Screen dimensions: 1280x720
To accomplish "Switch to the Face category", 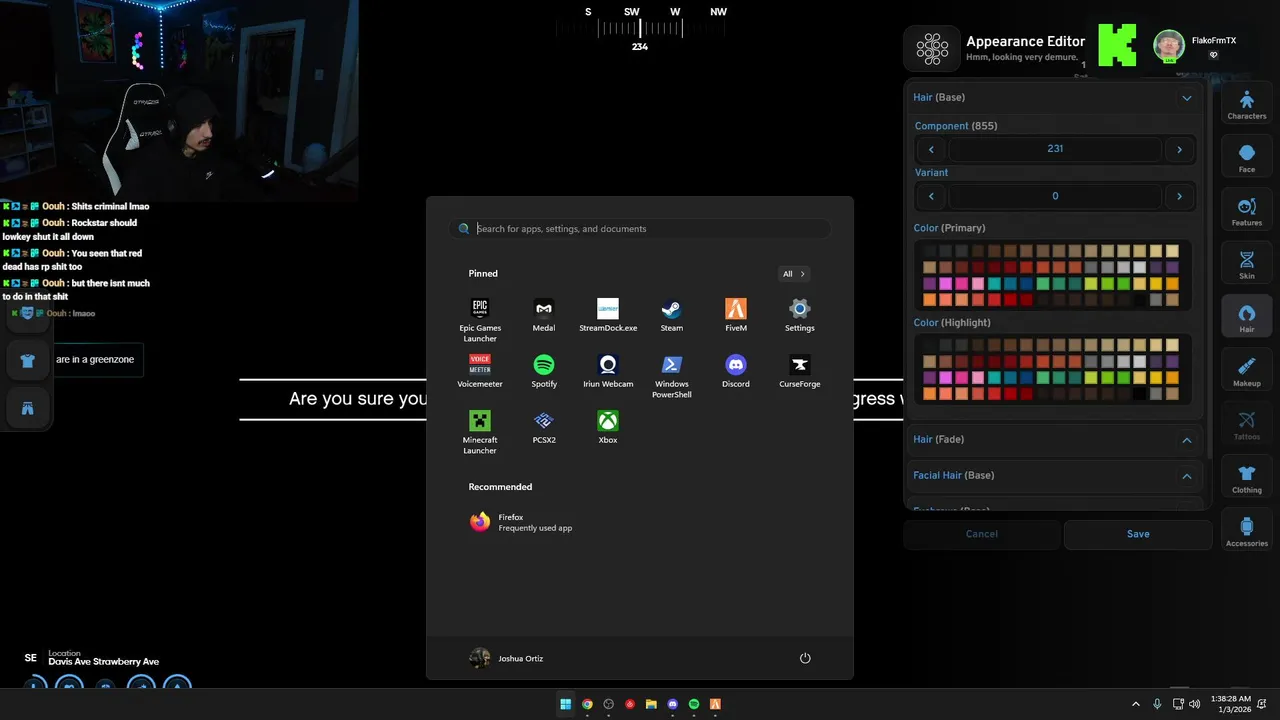I will click(1247, 156).
